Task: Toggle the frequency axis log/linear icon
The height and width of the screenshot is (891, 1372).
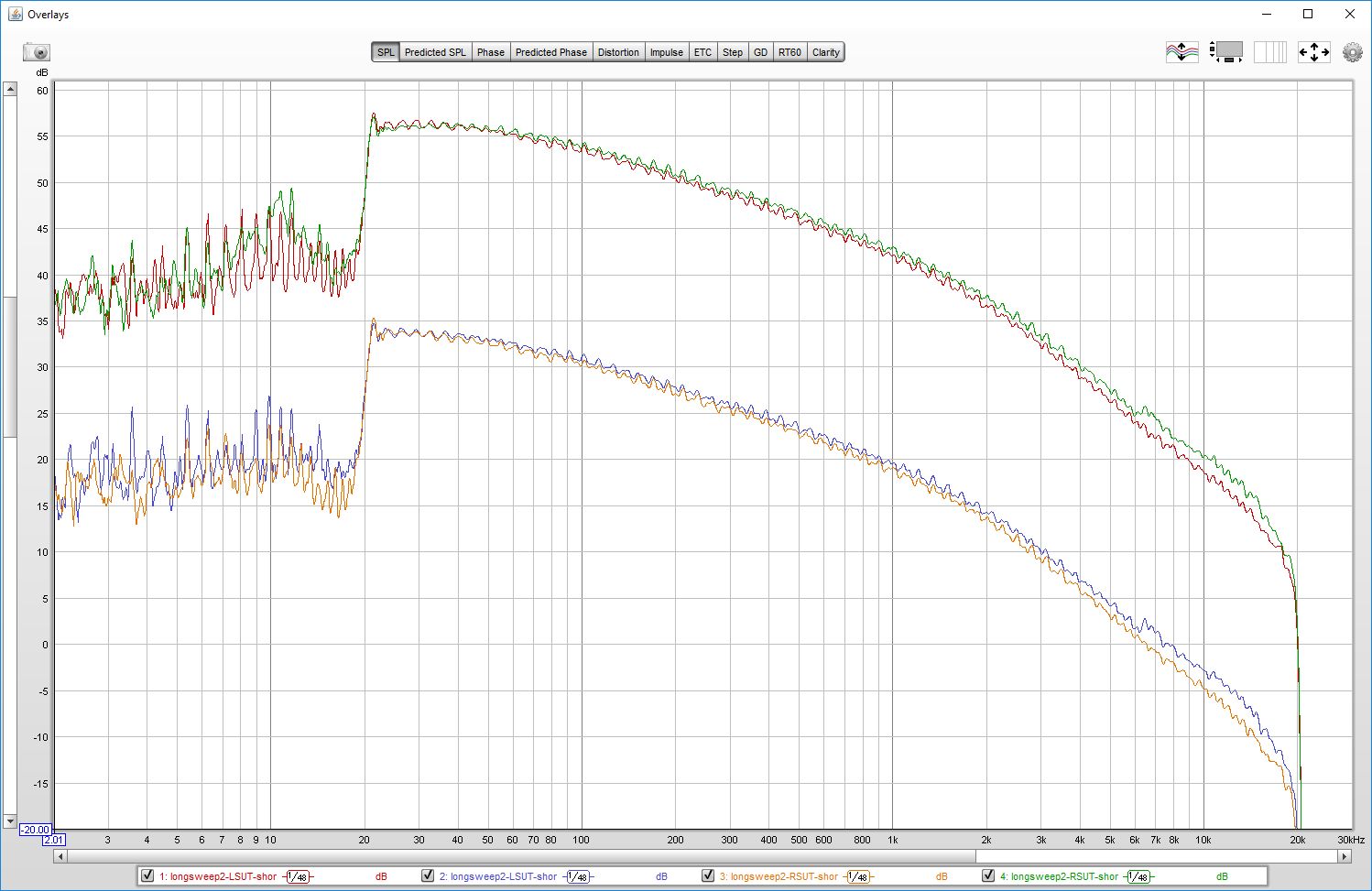Action: (1270, 52)
